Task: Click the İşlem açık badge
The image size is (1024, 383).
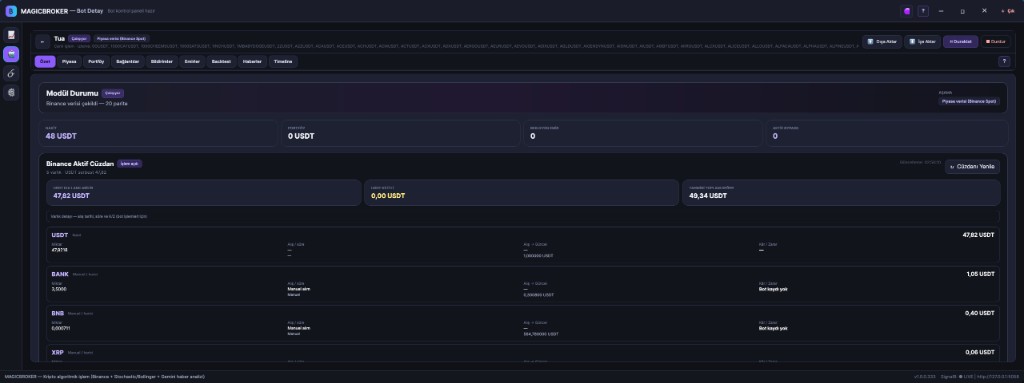Action: [x=129, y=163]
